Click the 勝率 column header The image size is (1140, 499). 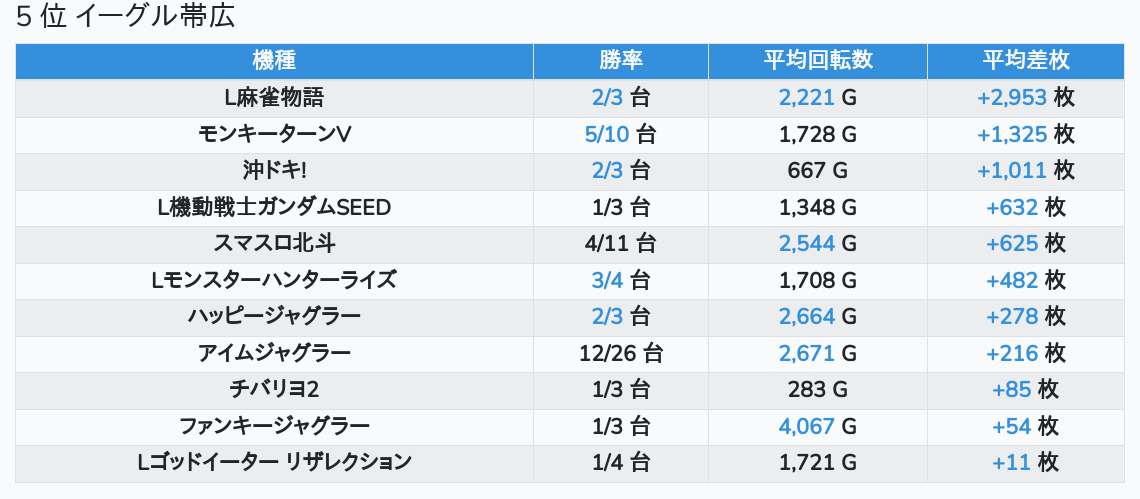coord(621,61)
